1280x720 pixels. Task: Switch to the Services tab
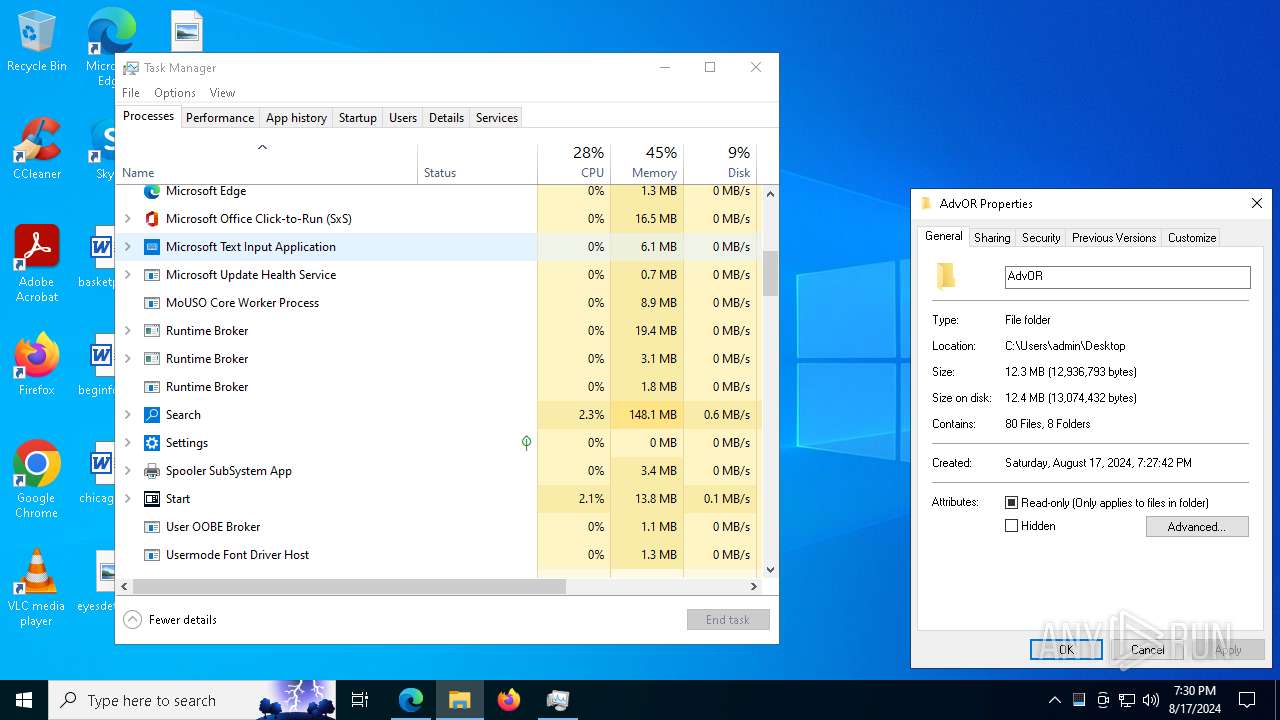click(497, 118)
